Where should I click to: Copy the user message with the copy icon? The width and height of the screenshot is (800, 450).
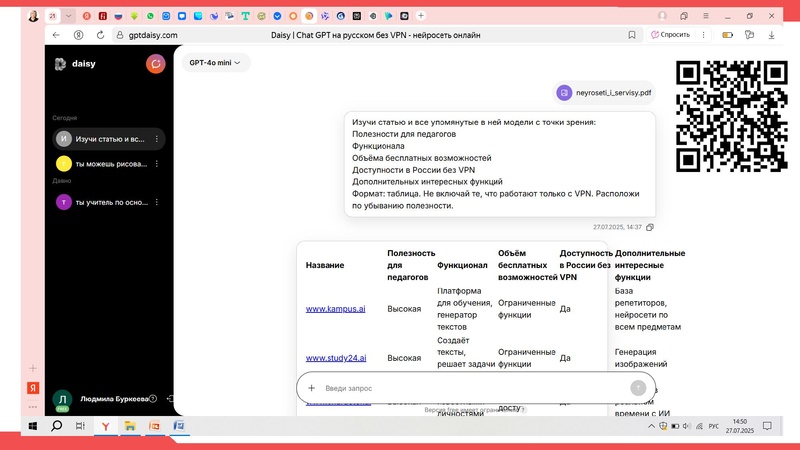click(x=649, y=227)
